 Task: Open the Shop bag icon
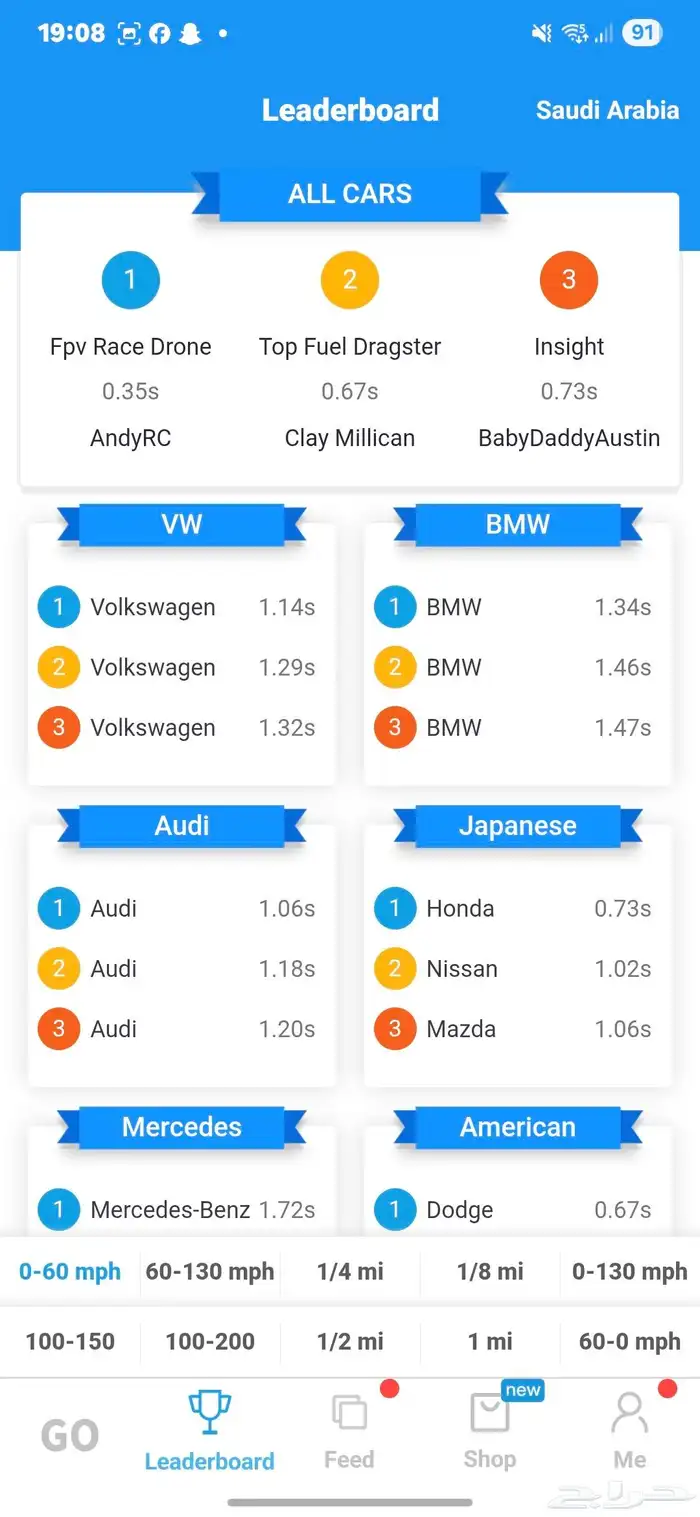tap(489, 1415)
